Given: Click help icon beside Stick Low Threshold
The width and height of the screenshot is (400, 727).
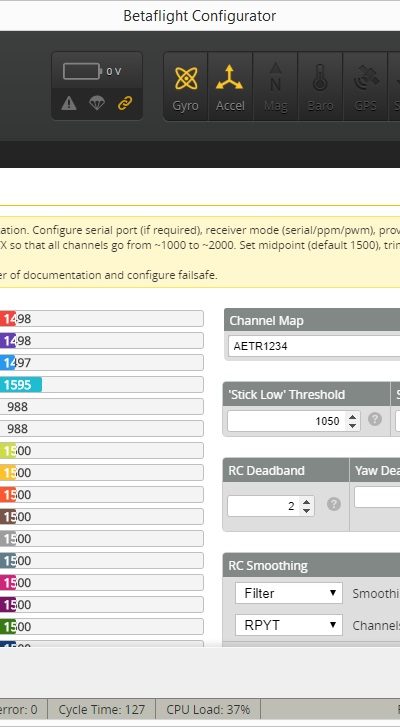Looking at the screenshot, I should coord(375,420).
